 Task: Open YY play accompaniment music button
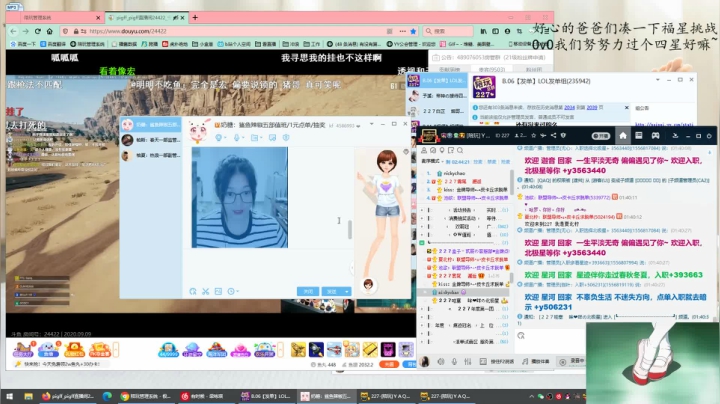pyautogui.click(x=536, y=362)
